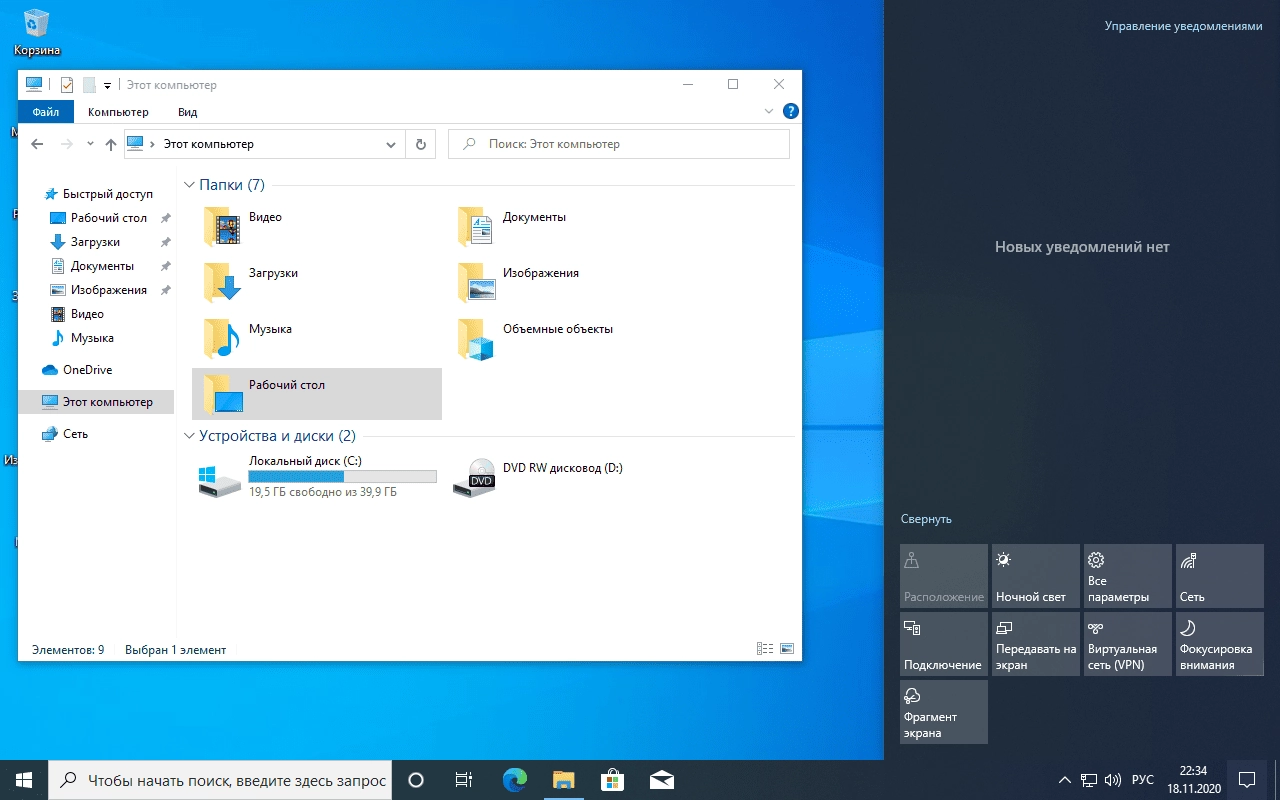Switch to details view layout icon
This screenshot has height=800, width=1280.
[765, 649]
